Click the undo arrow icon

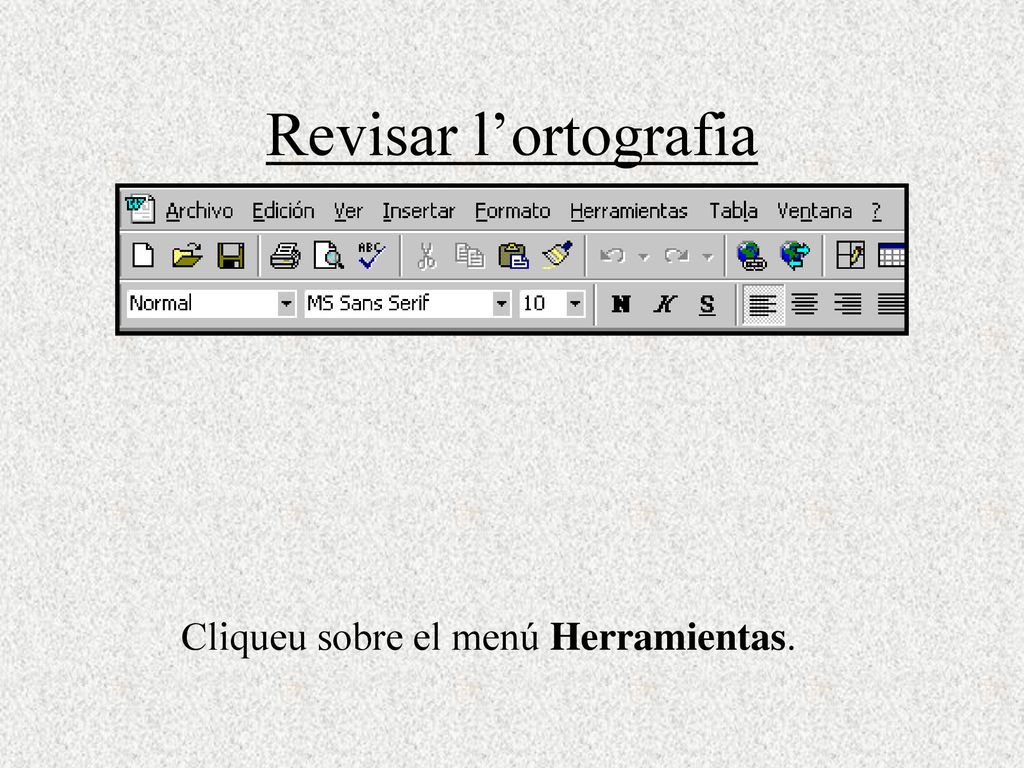coord(613,255)
